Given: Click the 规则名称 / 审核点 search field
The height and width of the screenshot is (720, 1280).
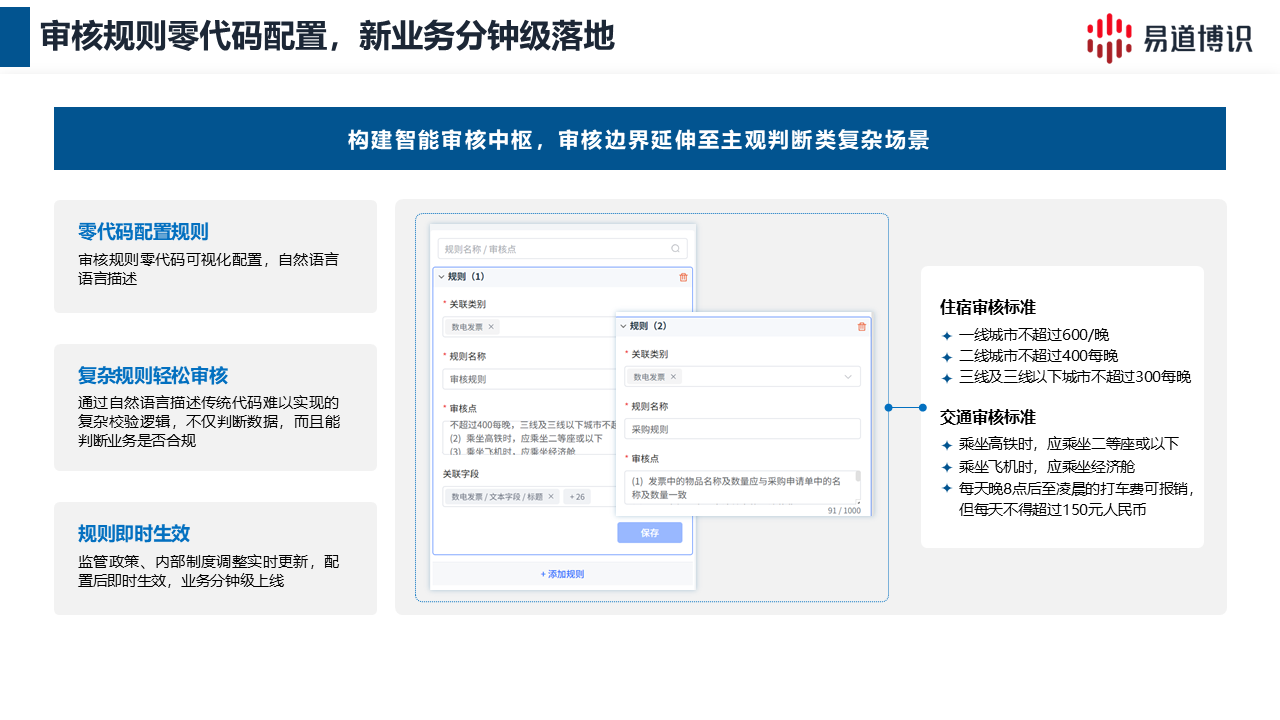Looking at the screenshot, I should coord(555,249).
